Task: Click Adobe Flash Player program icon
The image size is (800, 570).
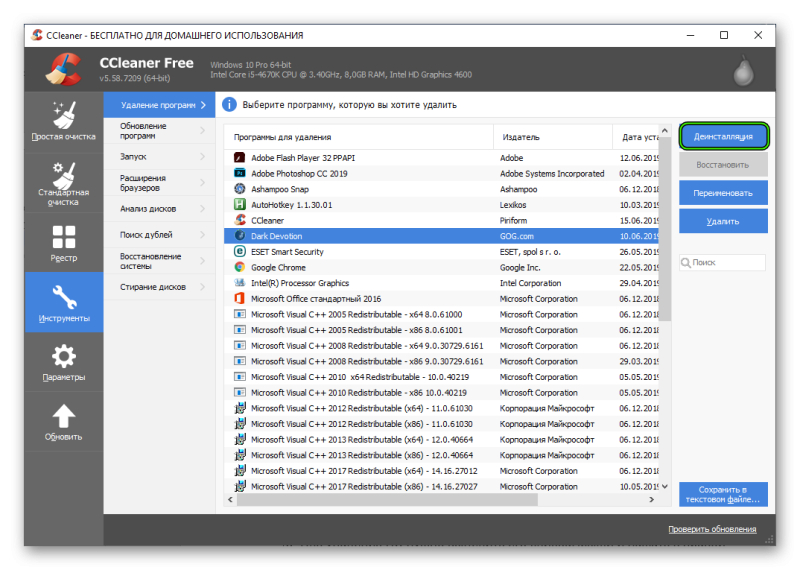Action: pyautogui.click(x=239, y=158)
